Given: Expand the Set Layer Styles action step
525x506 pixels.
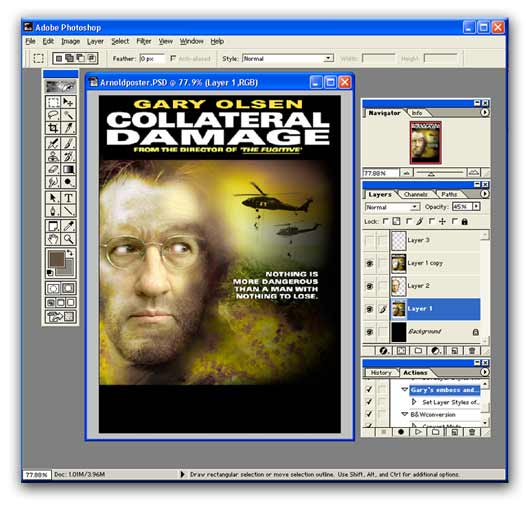Looking at the screenshot, I should [x=414, y=402].
